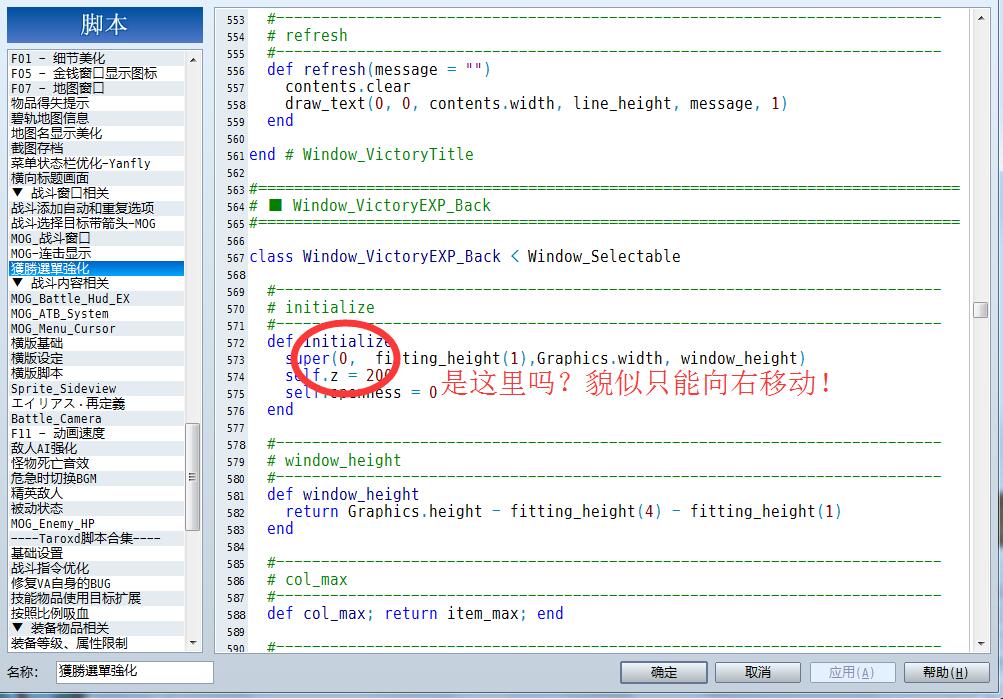
Task: Select the 横向标题画面 script
Action: [x=97, y=178]
